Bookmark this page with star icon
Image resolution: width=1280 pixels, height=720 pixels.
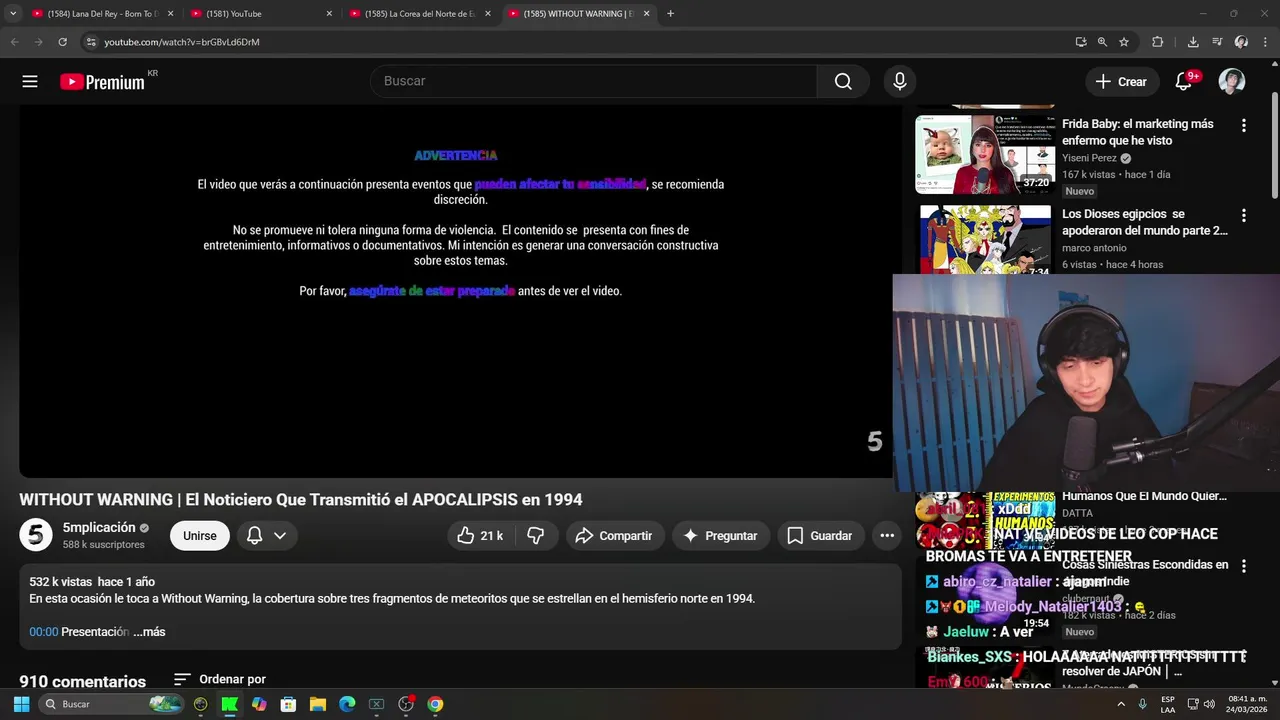click(x=1124, y=42)
